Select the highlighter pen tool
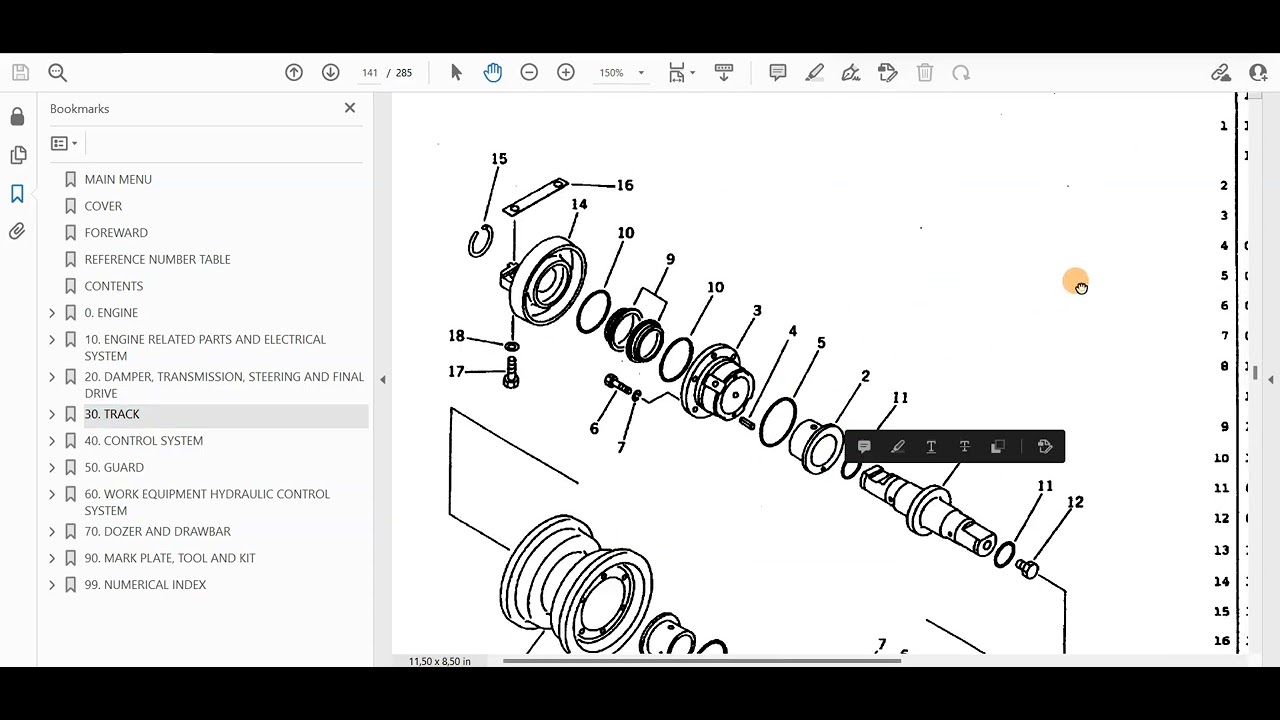This screenshot has width=1280, height=720. point(815,72)
